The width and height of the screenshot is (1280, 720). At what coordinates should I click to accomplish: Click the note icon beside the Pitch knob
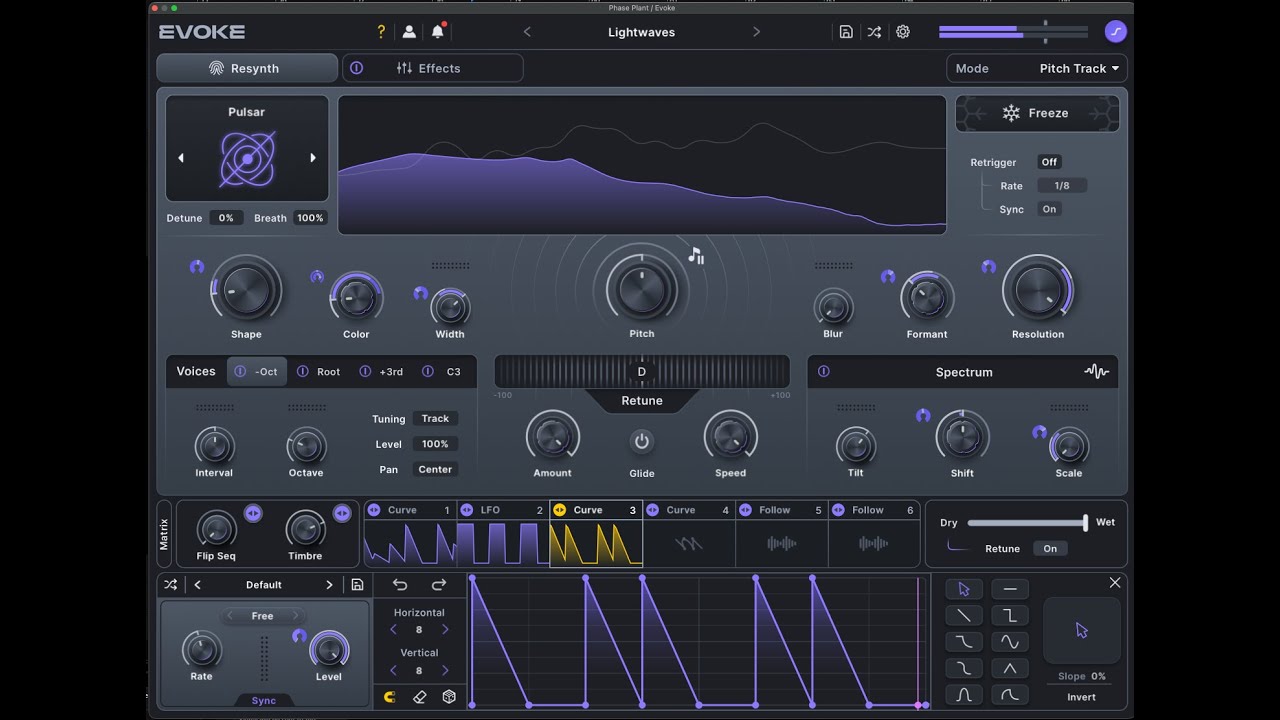[696, 256]
